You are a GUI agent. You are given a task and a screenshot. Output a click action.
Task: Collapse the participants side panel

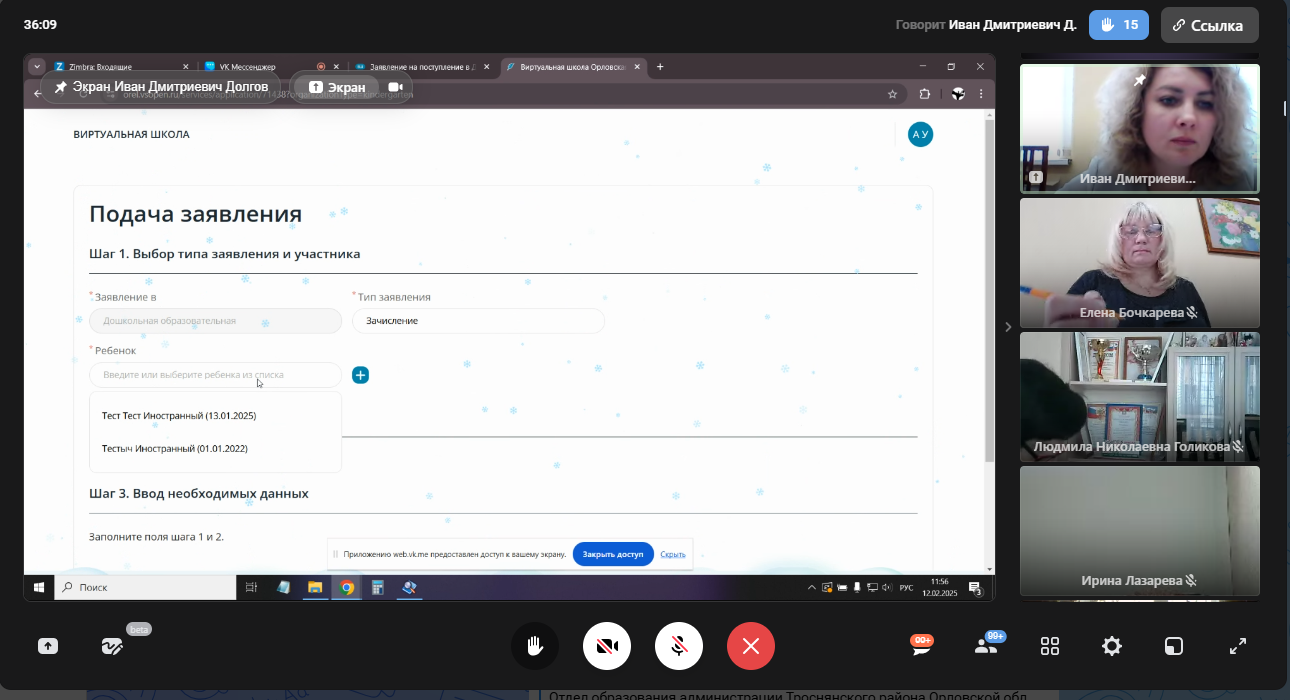coord(1008,327)
